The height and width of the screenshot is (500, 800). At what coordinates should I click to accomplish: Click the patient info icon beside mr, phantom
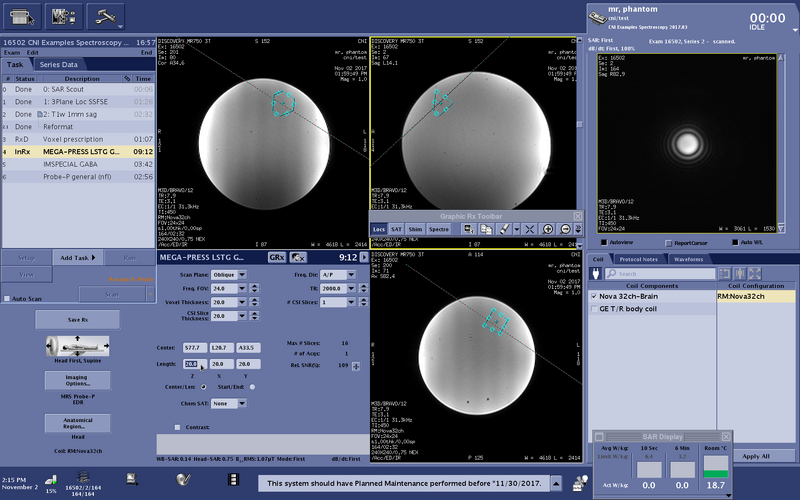(x=597, y=18)
